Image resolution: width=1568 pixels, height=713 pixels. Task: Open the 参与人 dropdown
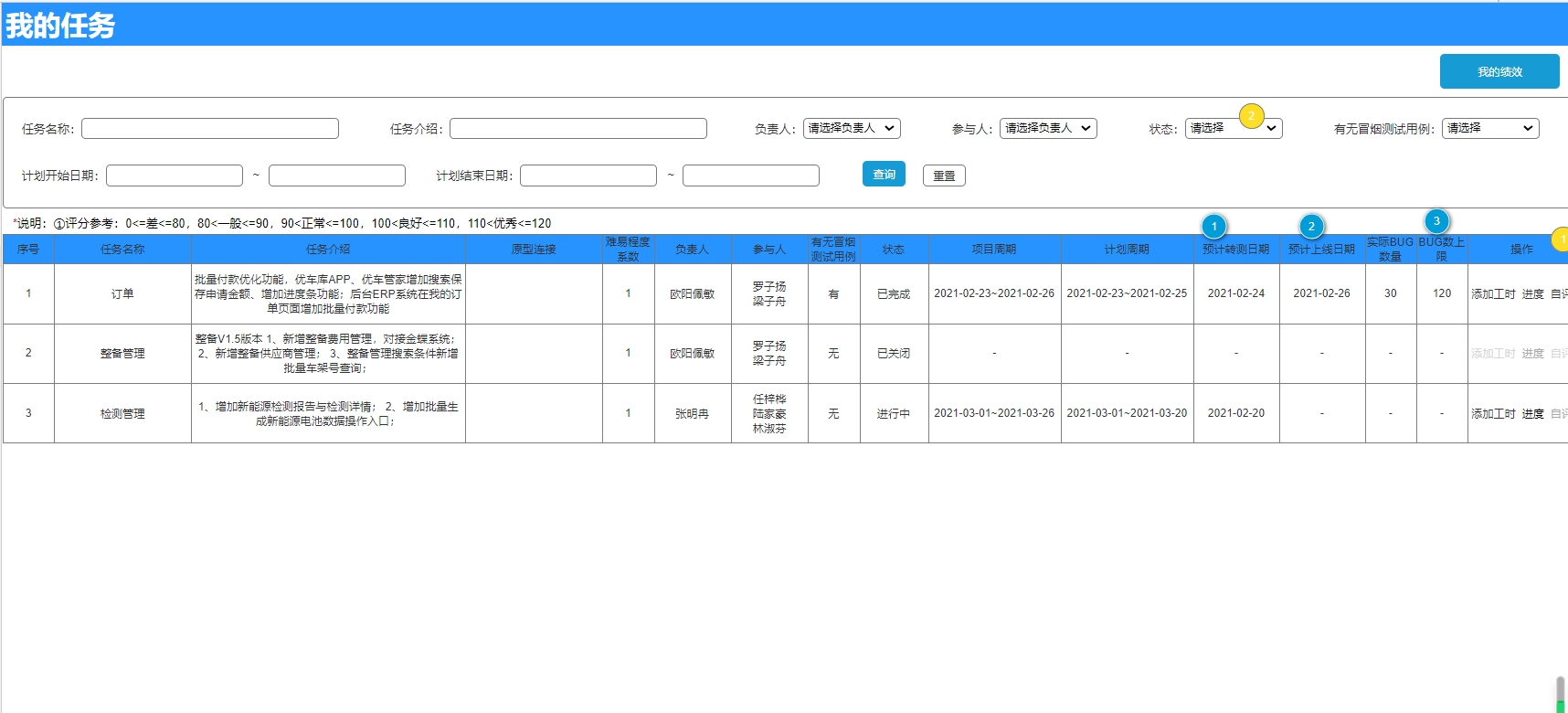pyautogui.click(x=1048, y=128)
